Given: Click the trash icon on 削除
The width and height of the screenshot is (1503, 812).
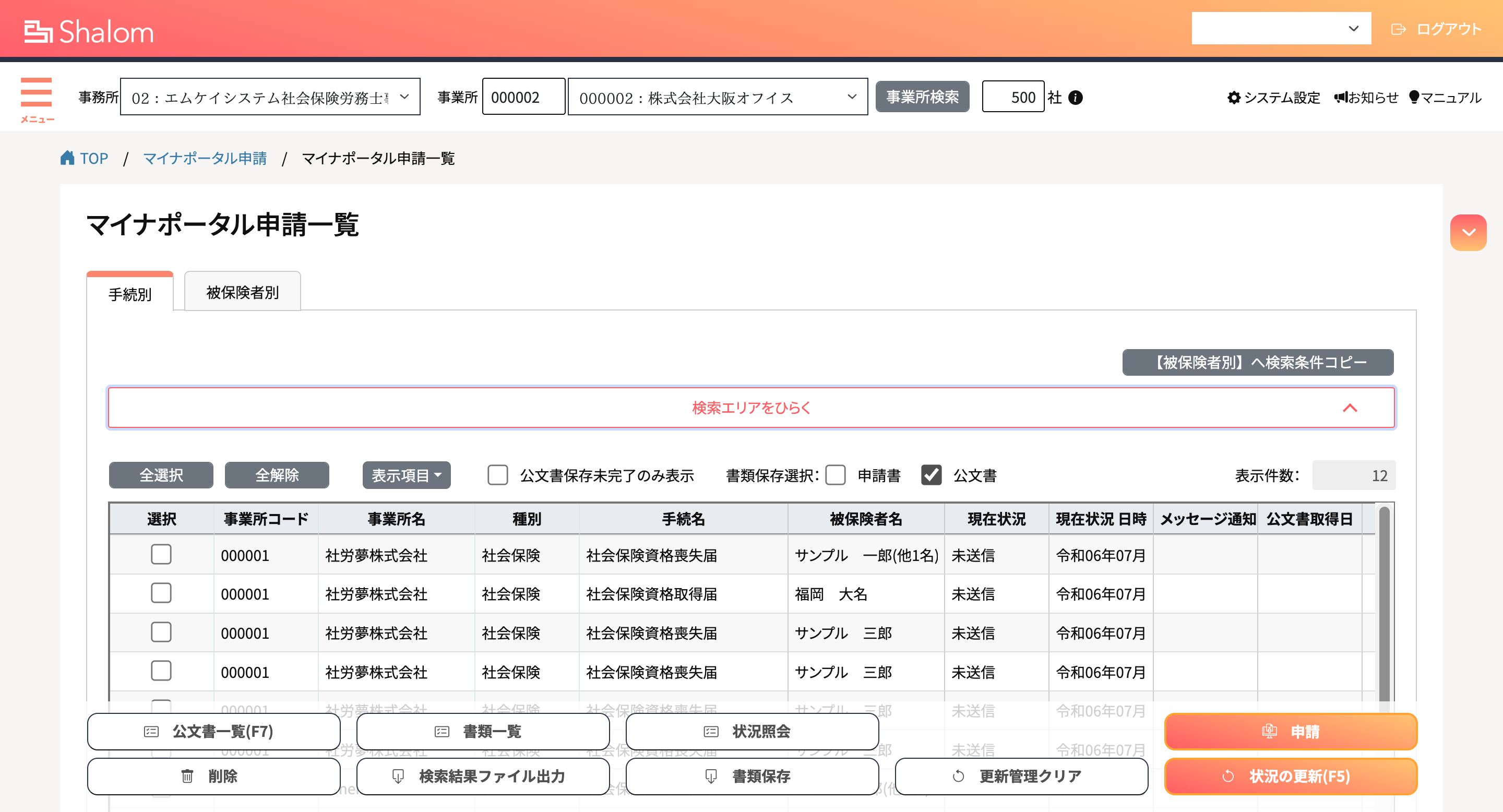Looking at the screenshot, I should [x=187, y=777].
